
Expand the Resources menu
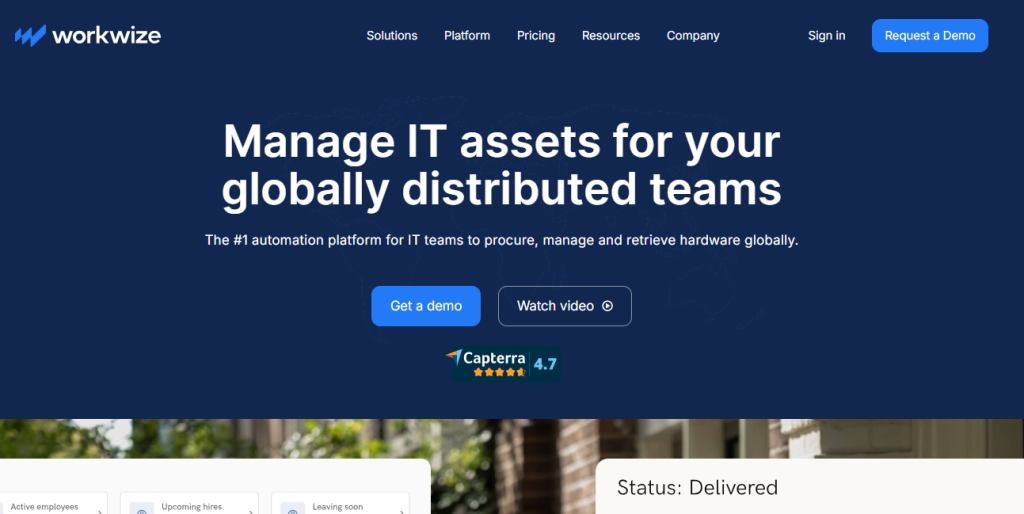click(x=611, y=36)
